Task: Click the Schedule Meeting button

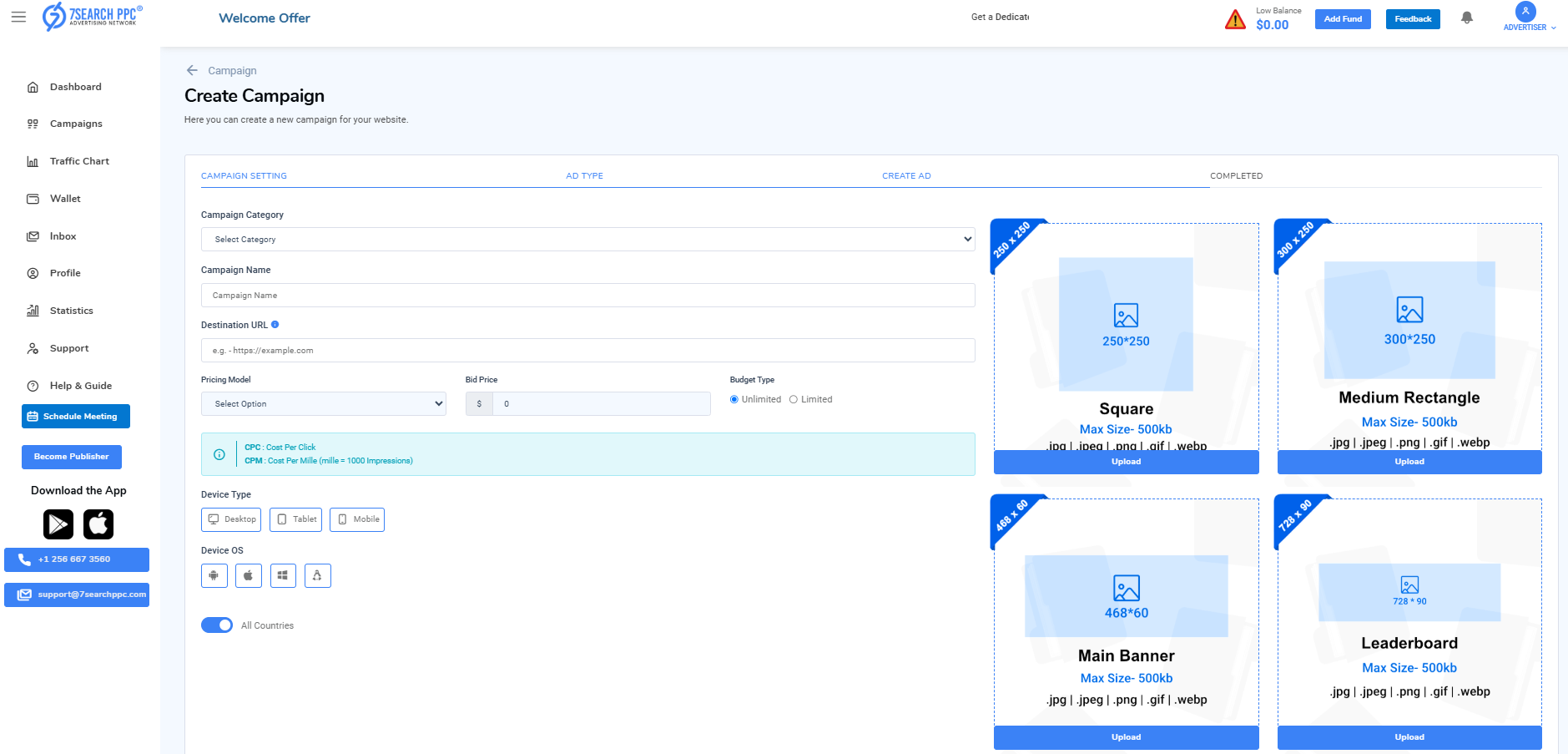Action: coord(76,416)
